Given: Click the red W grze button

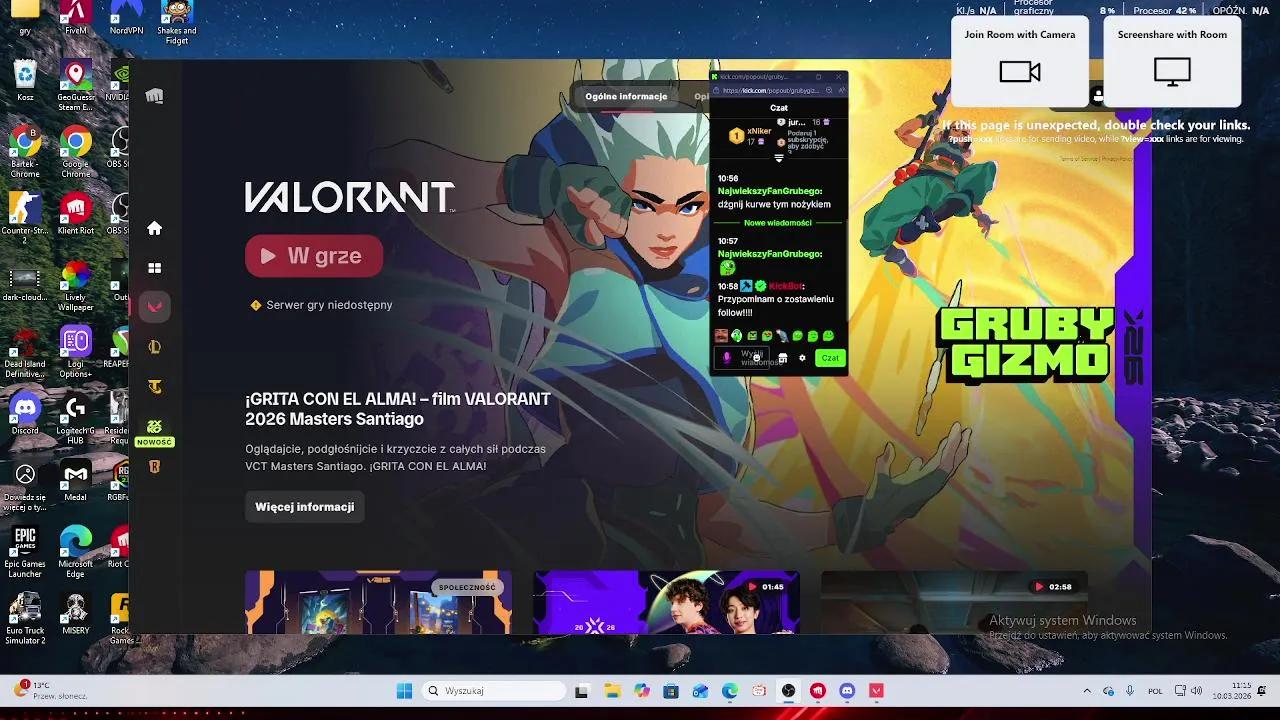Looking at the screenshot, I should click(x=313, y=255).
